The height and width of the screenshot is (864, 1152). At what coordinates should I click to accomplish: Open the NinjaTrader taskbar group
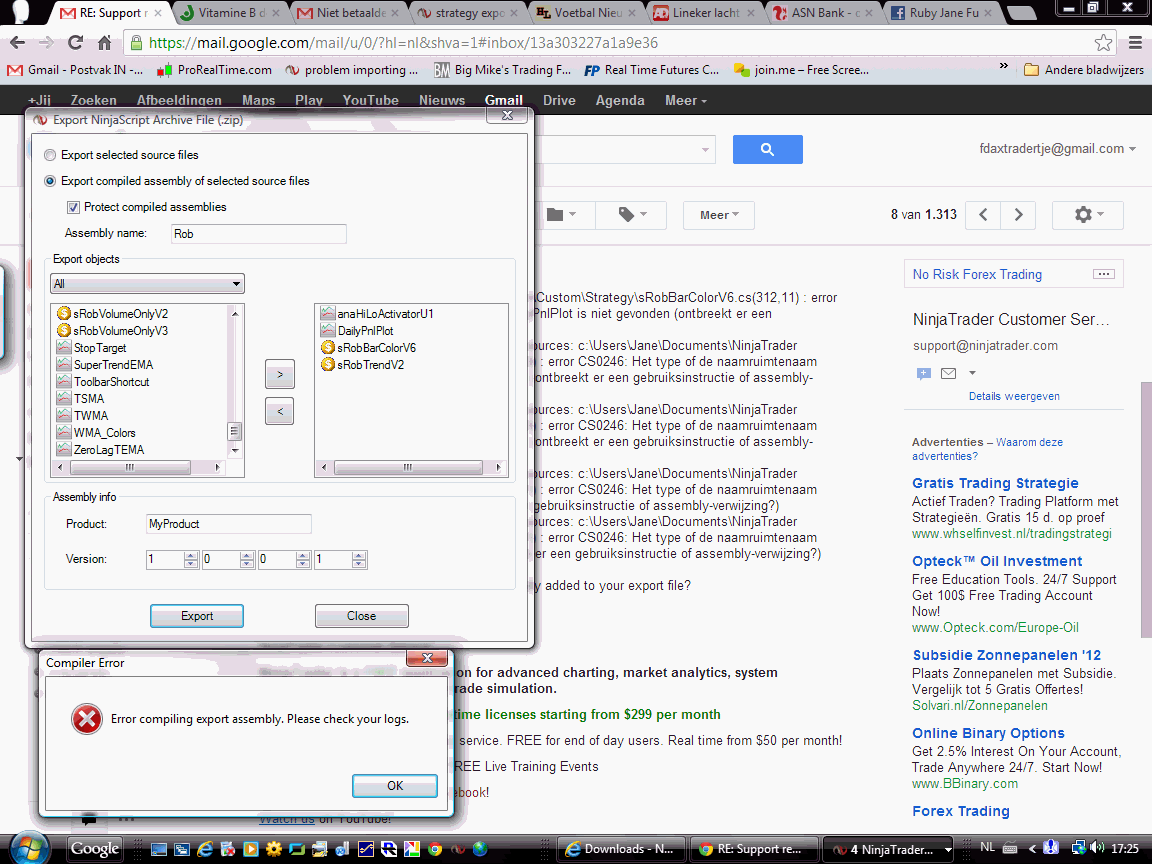point(889,849)
